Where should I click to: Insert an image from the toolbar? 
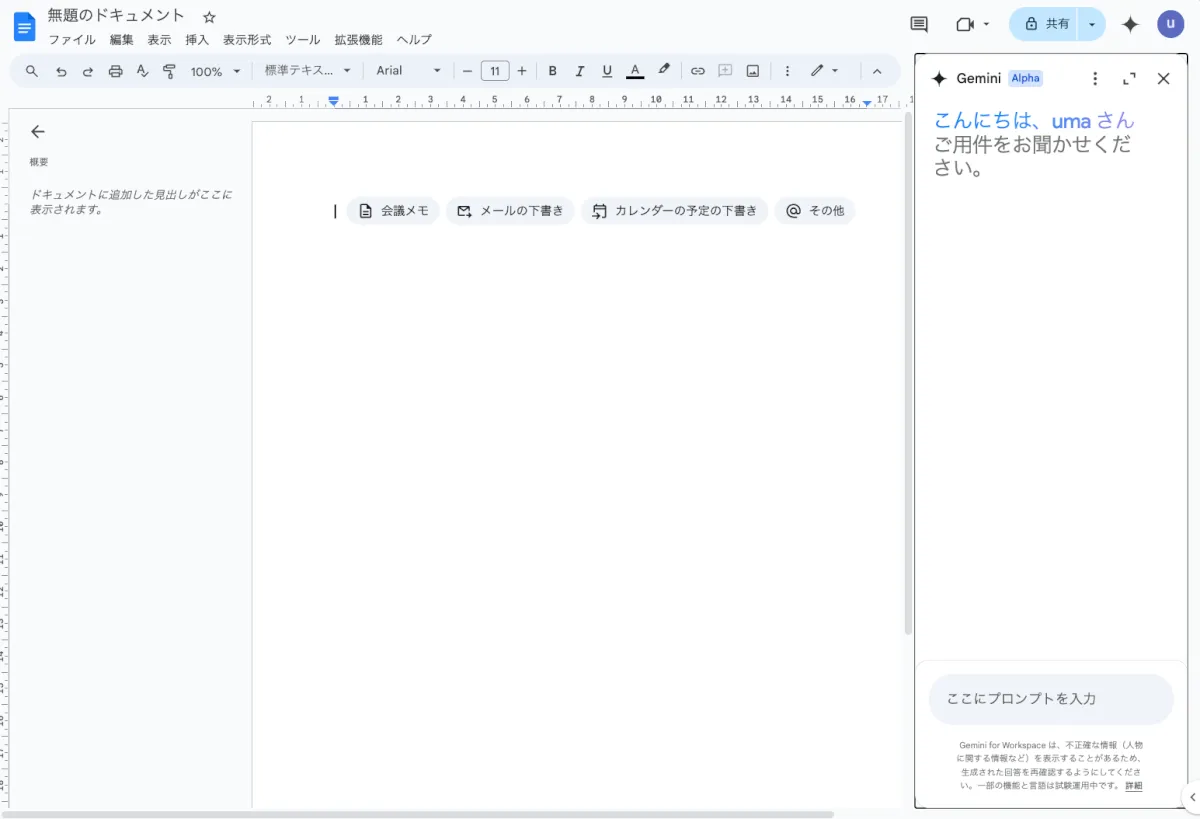(753, 71)
